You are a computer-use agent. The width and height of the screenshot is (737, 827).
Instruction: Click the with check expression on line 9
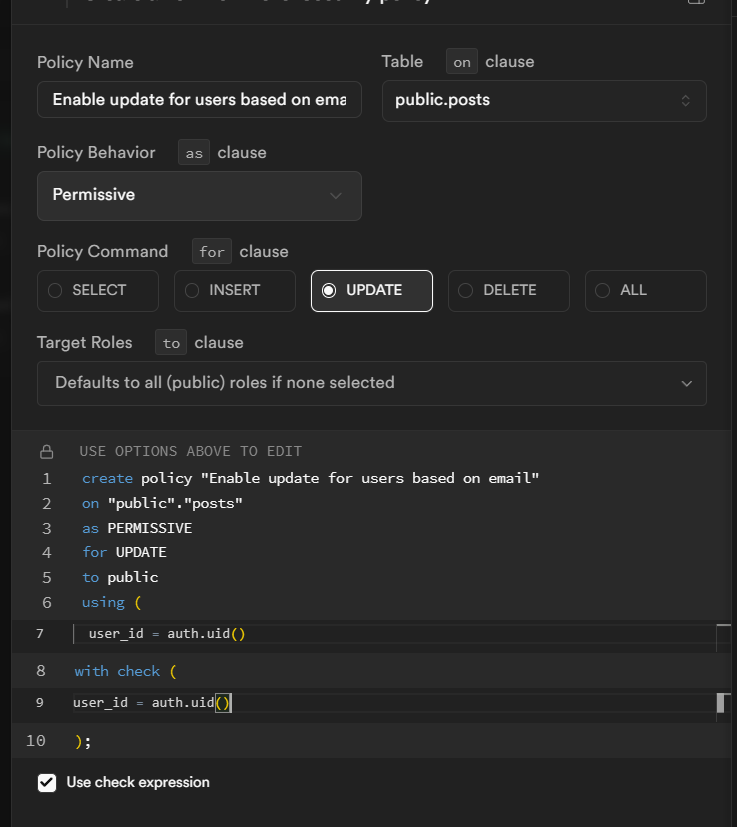click(x=152, y=703)
